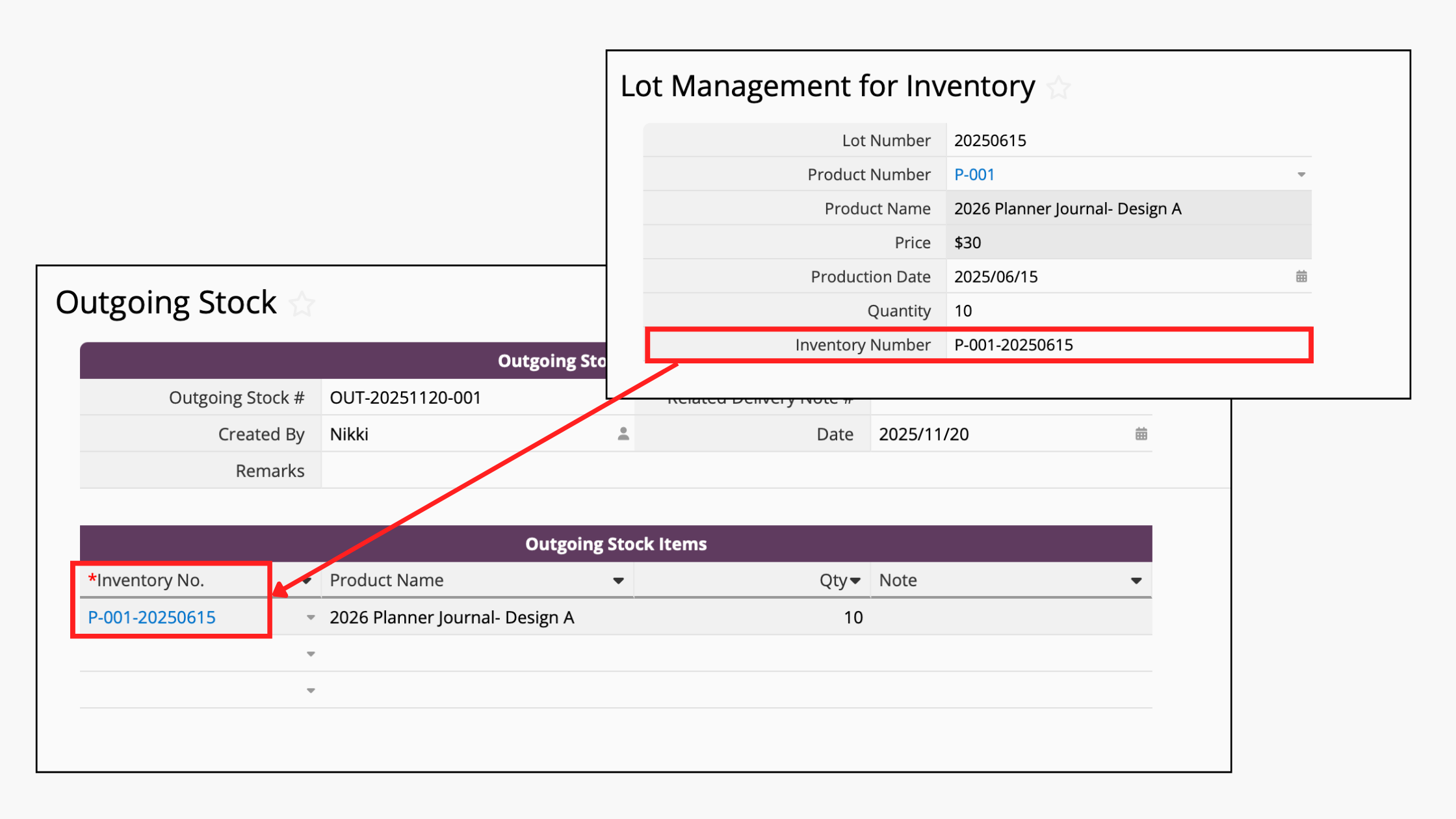Expand the Product Number dropdown arrow

tap(1301, 175)
